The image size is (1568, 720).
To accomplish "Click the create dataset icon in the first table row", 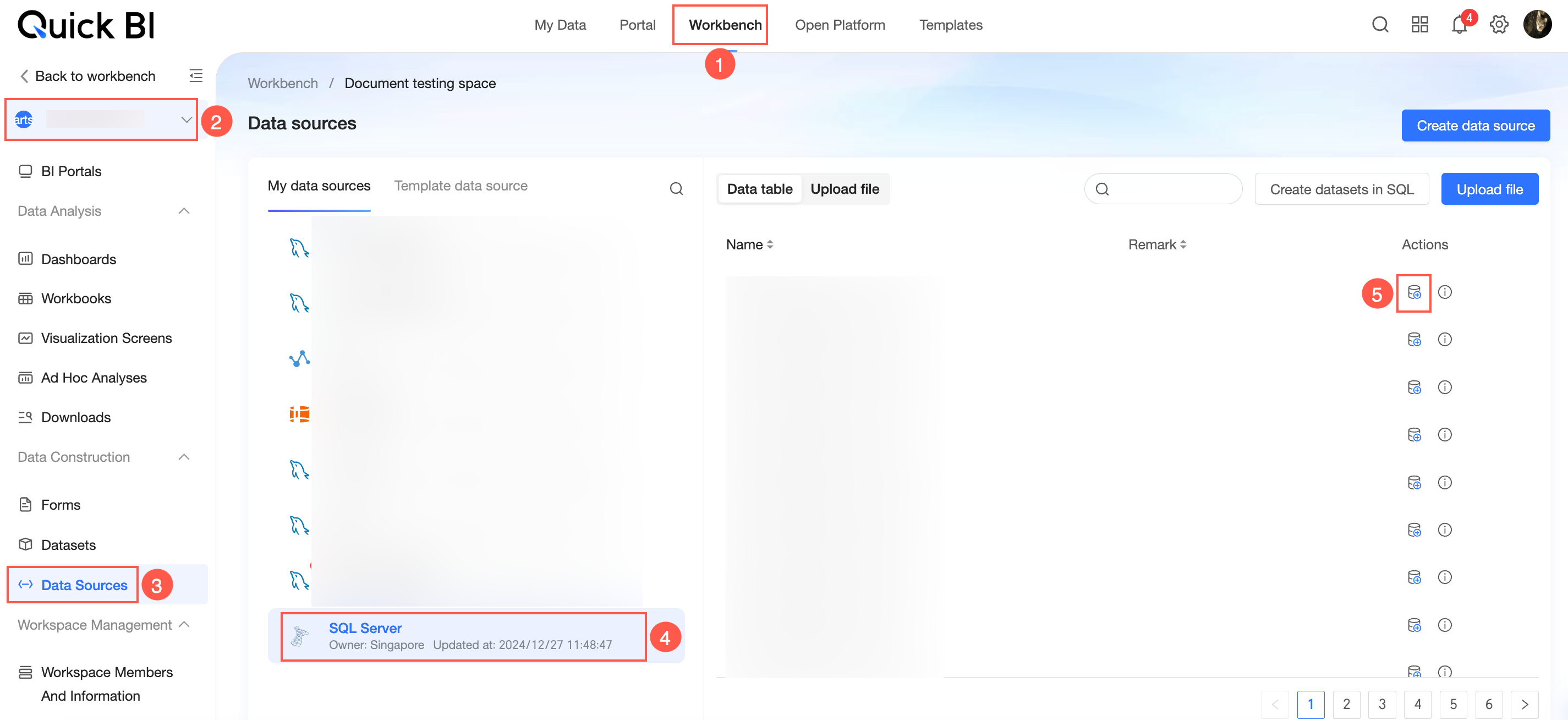I will 1414,292.
